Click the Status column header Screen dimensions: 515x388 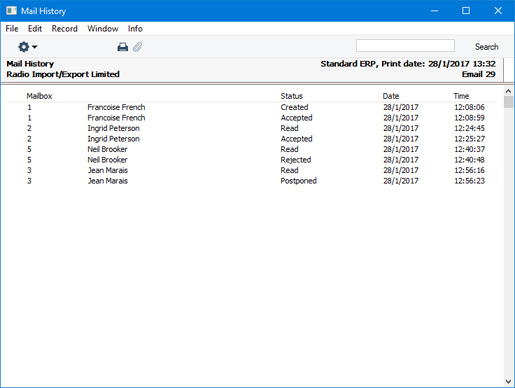(x=291, y=96)
